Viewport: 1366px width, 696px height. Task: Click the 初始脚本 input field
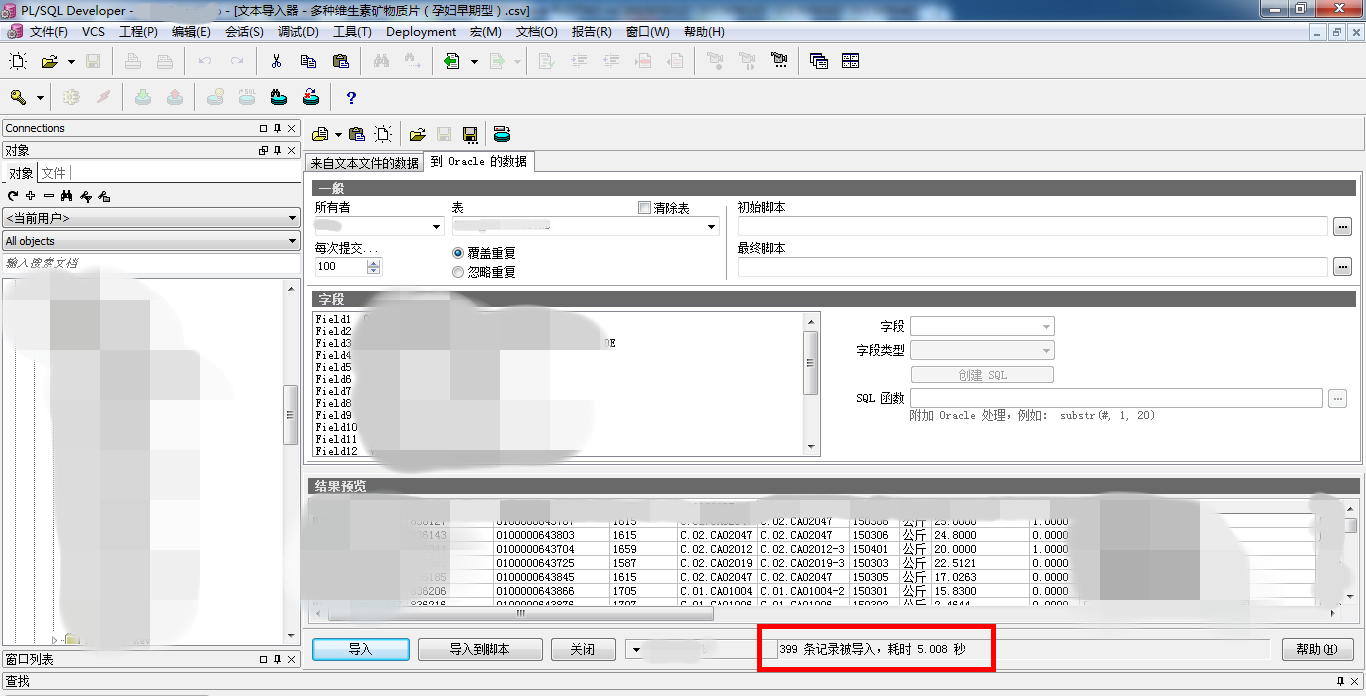[x=1032, y=226]
